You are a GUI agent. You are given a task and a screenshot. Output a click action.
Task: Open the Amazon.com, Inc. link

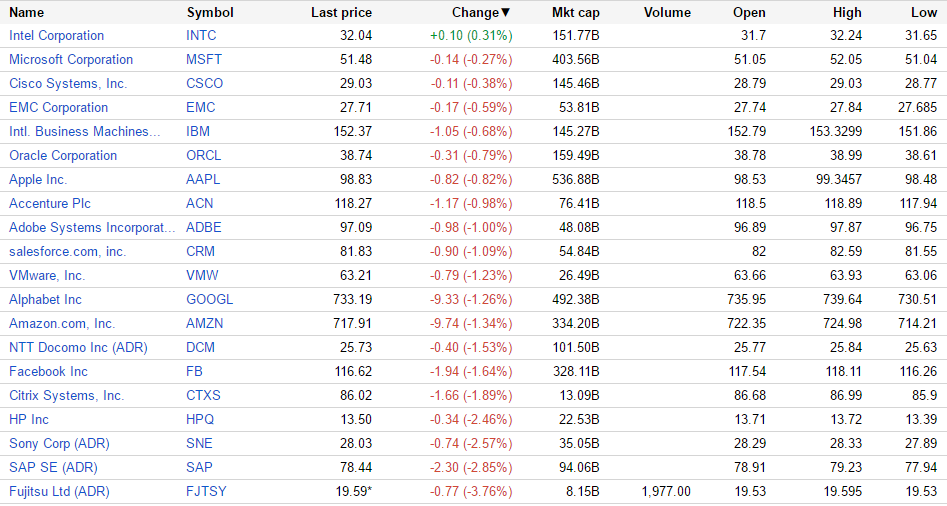62,323
